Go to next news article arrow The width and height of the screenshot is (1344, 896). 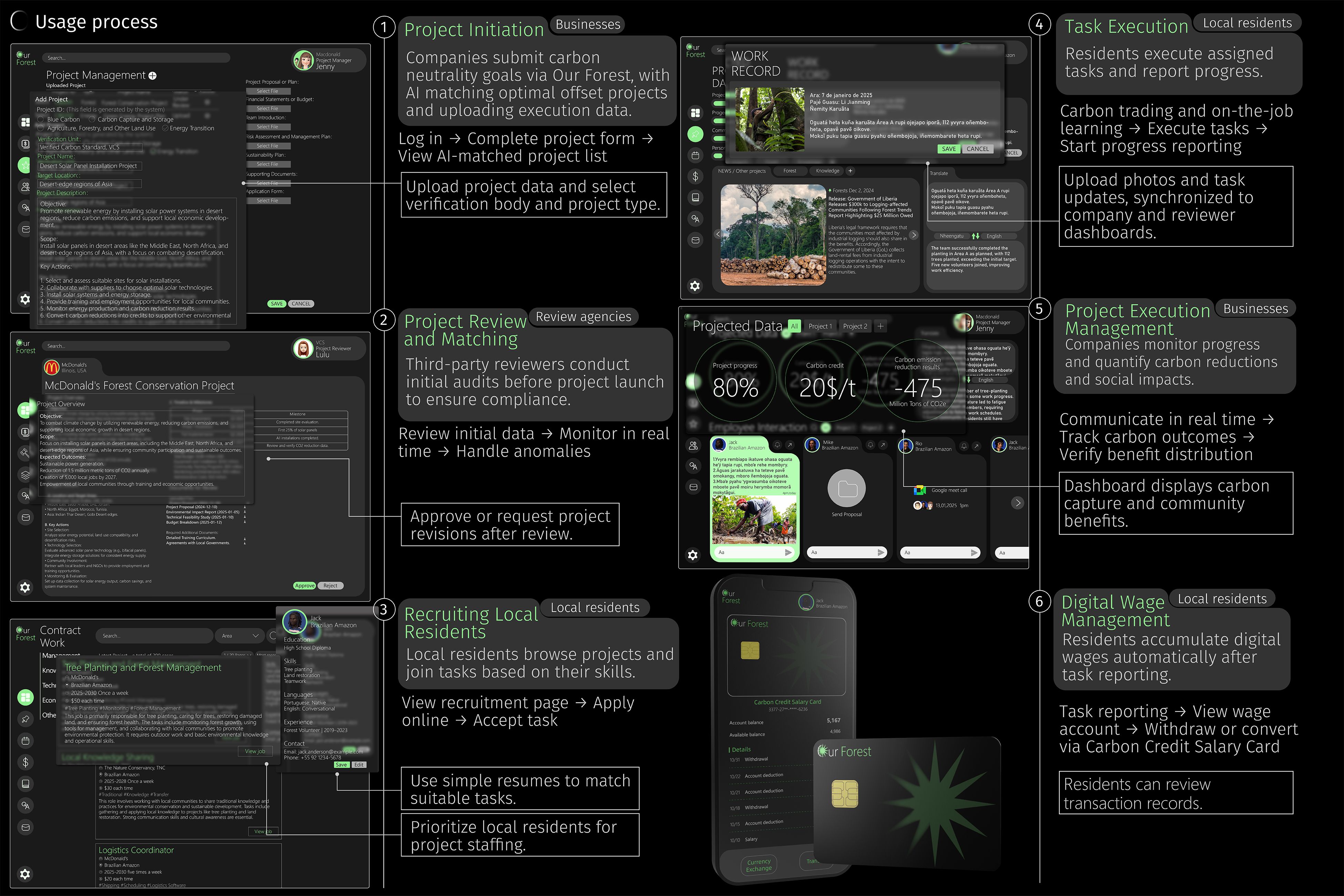[914, 235]
